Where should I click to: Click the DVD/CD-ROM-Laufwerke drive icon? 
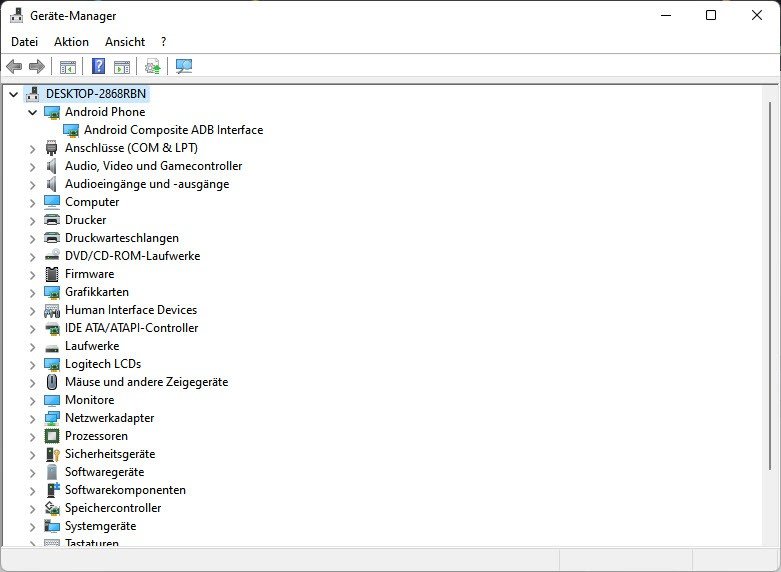tap(52, 256)
